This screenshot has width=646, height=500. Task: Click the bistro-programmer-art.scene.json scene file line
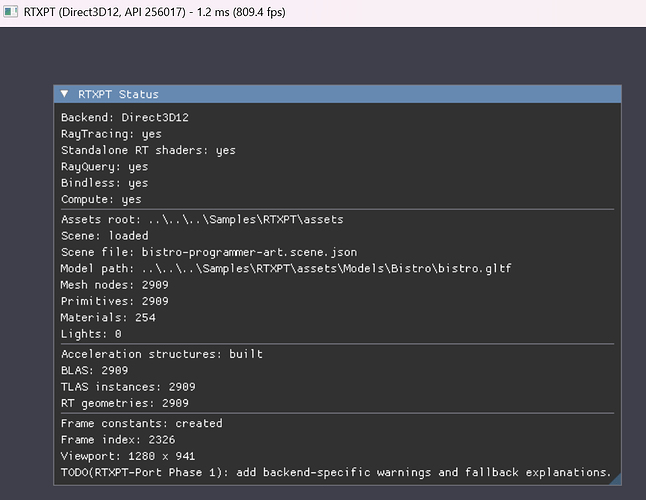[x=209, y=252]
